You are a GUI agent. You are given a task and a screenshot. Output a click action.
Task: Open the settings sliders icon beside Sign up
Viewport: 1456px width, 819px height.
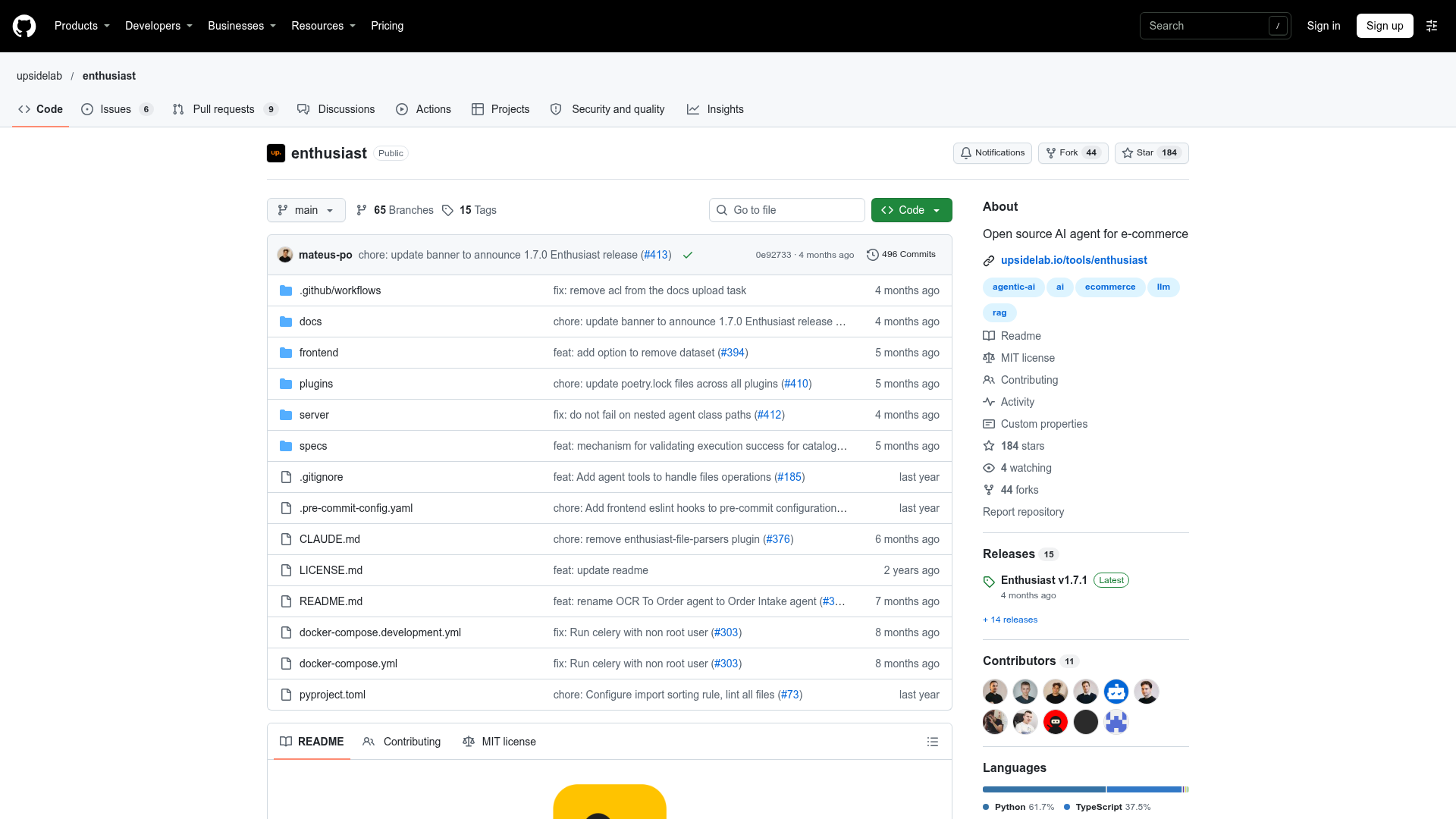tap(1432, 26)
